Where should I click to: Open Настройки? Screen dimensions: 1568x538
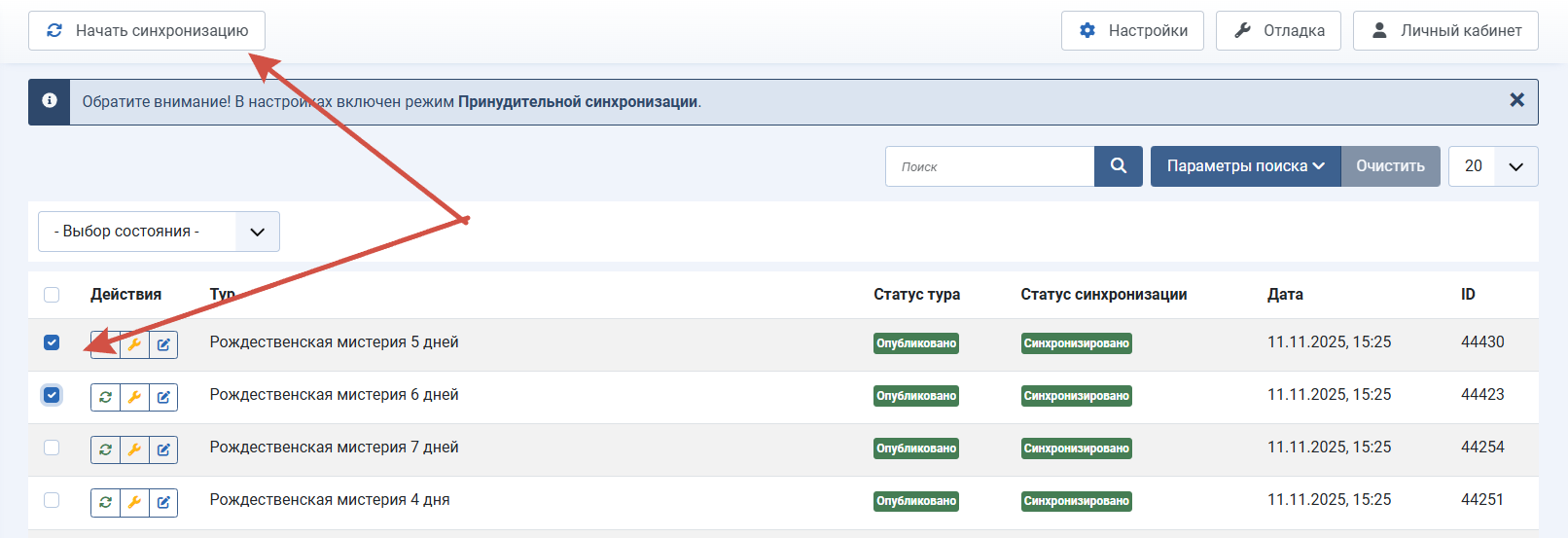[1132, 30]
